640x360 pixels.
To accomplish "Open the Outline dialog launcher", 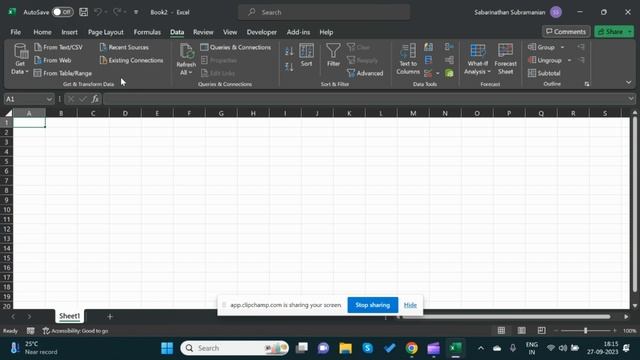I will [x=587, y=84].
